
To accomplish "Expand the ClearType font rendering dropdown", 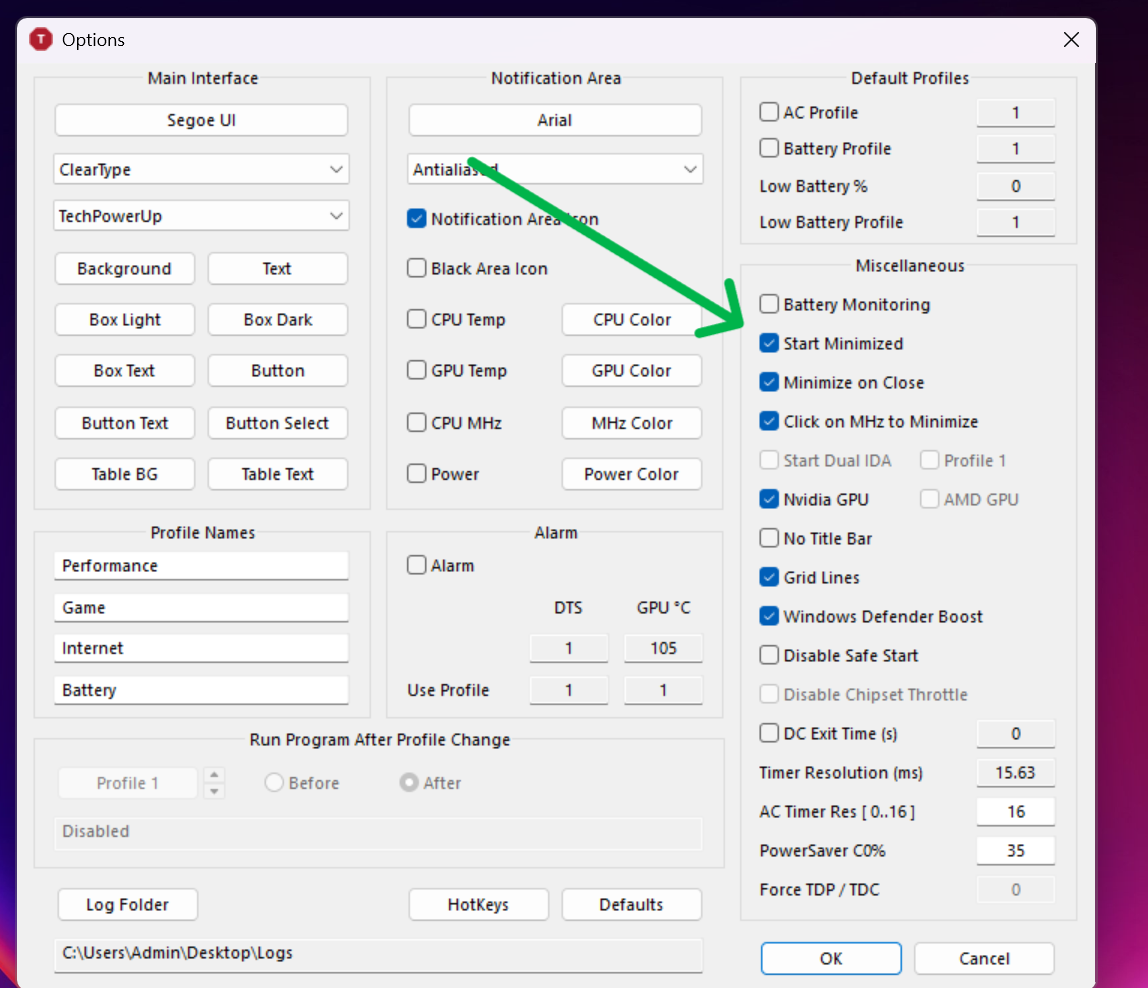I will pyautogui.click(x=201, y=169).
